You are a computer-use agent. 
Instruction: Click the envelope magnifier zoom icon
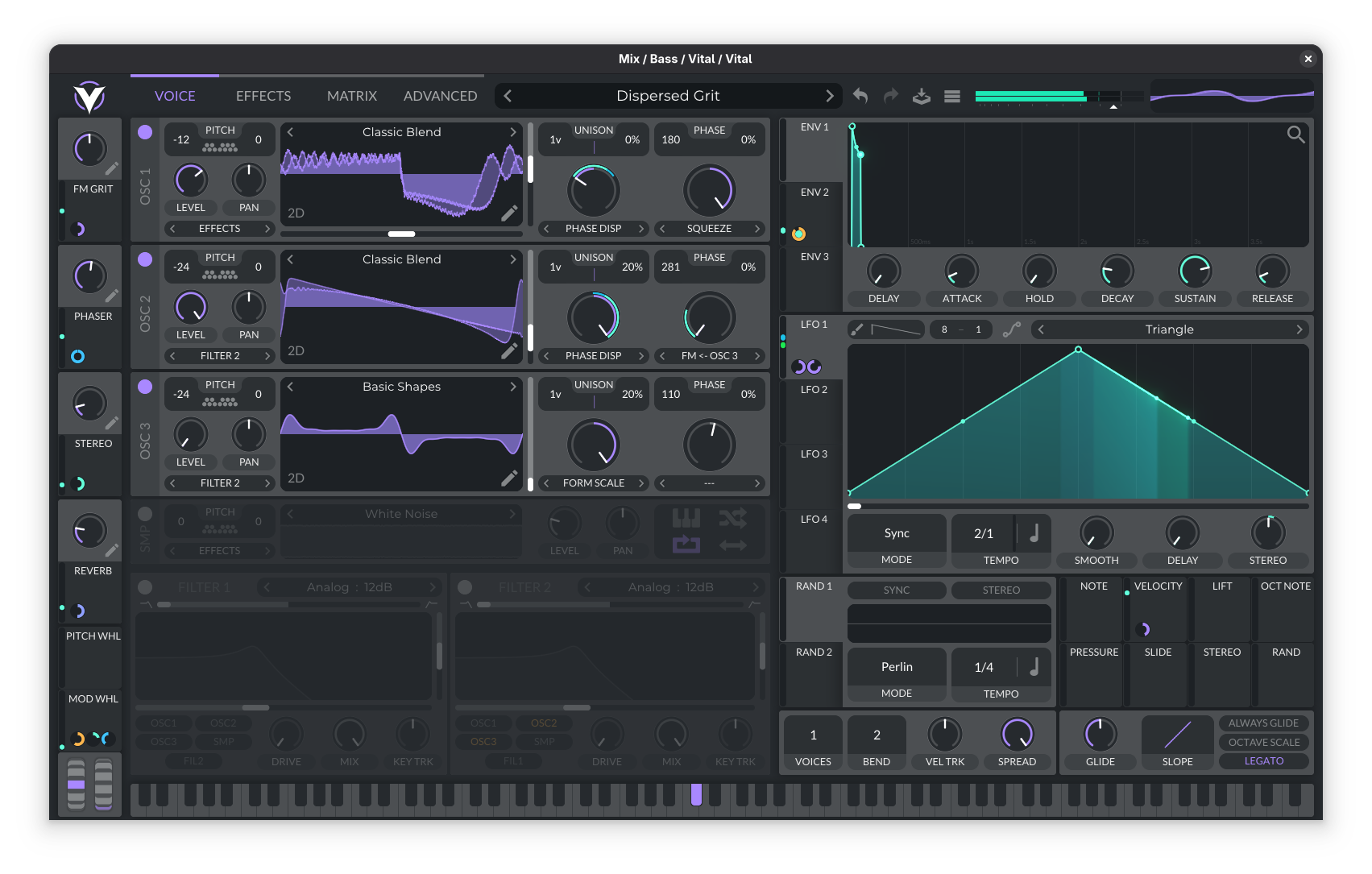click(1295, 135)
